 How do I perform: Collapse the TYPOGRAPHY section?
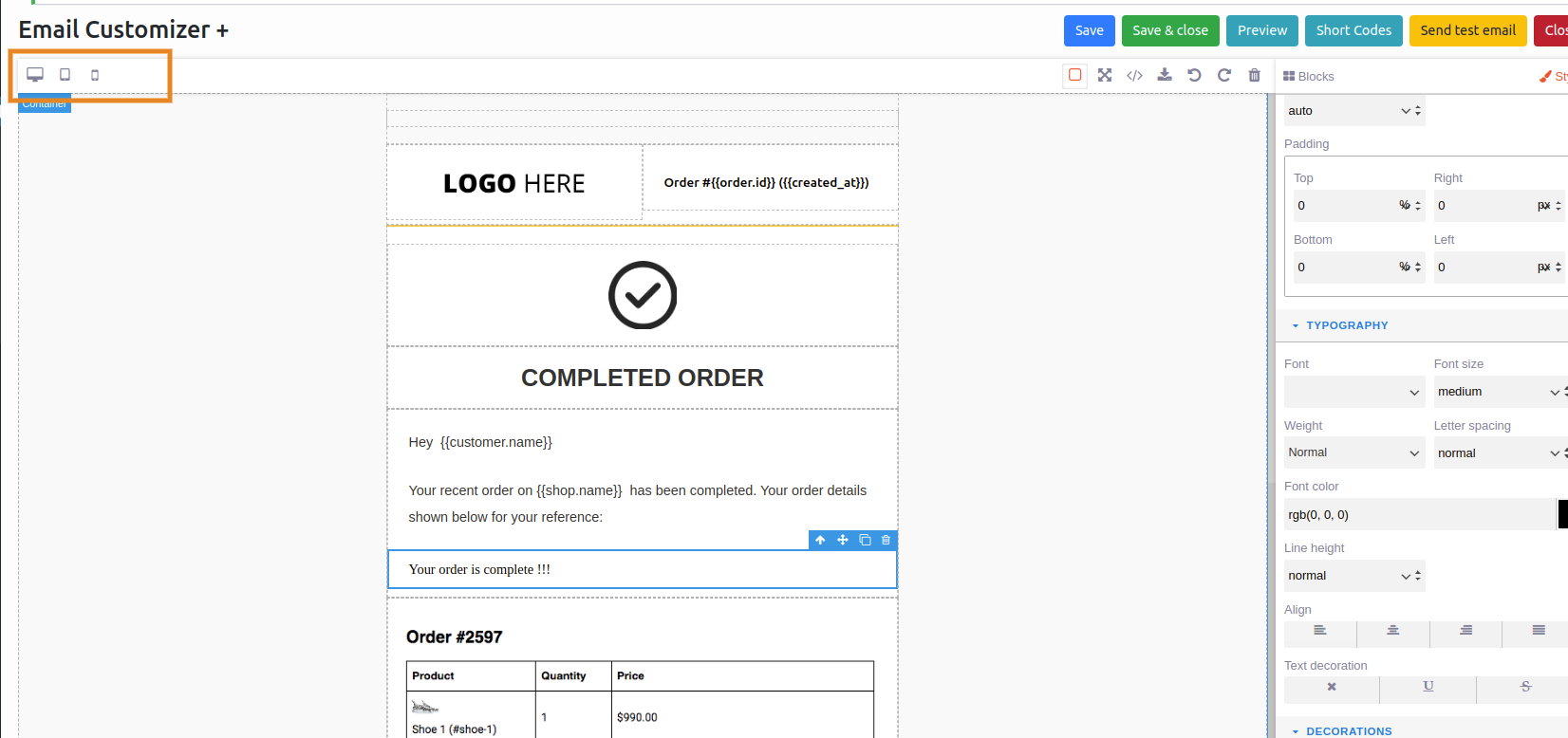[x=1339, y=325]
